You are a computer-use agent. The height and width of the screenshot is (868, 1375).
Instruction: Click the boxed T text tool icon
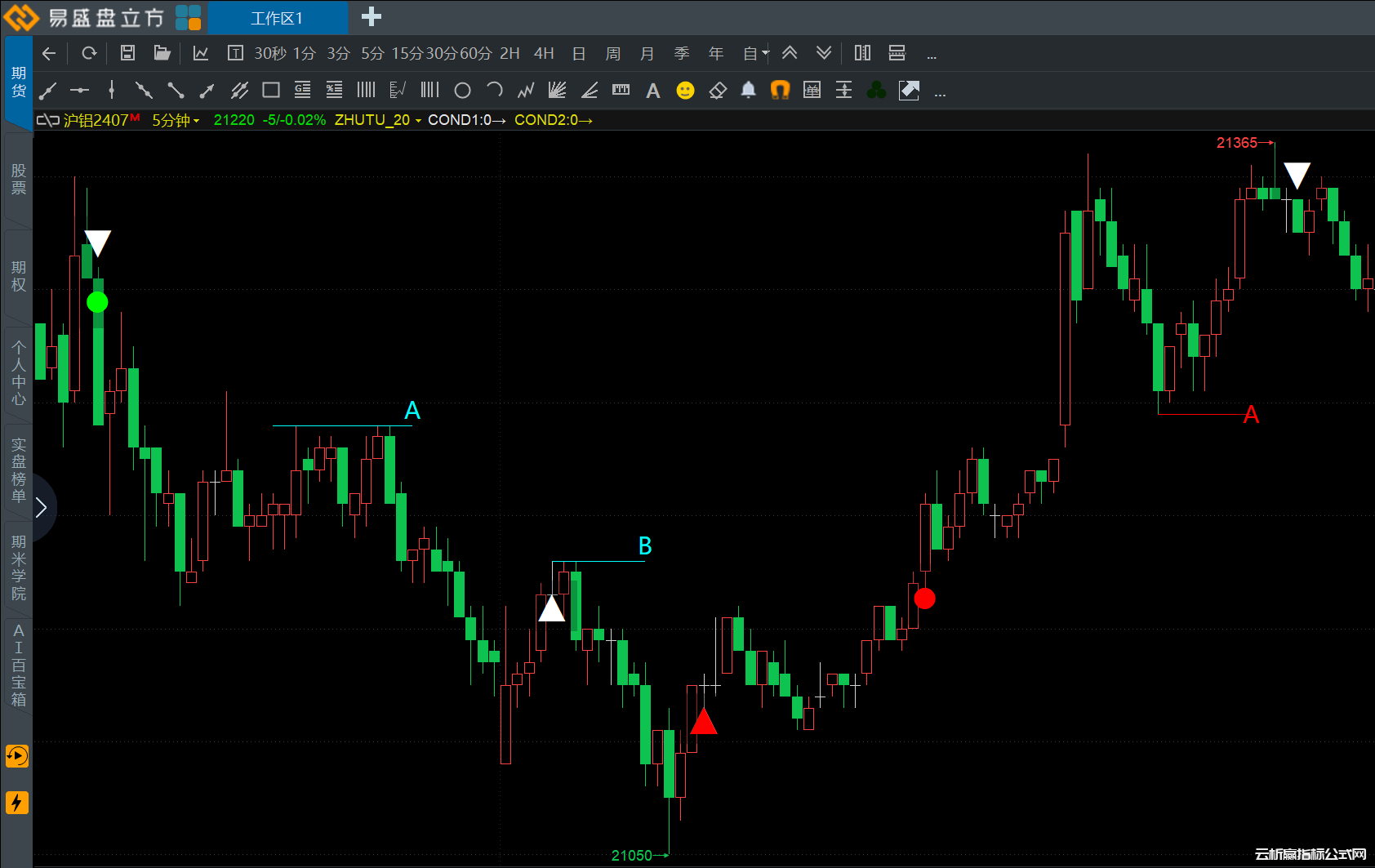point(235,53)
